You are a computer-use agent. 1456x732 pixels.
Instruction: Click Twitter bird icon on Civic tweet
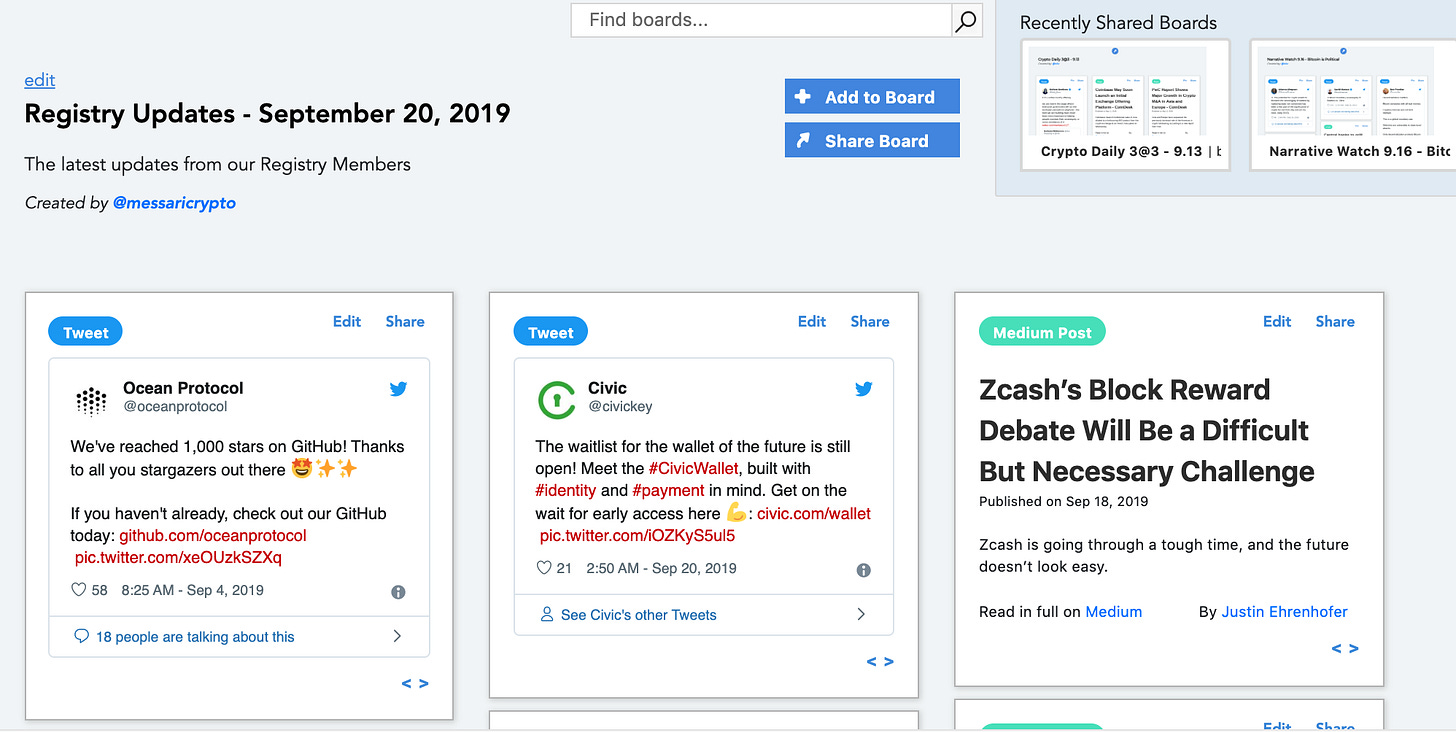pos(863,389)
